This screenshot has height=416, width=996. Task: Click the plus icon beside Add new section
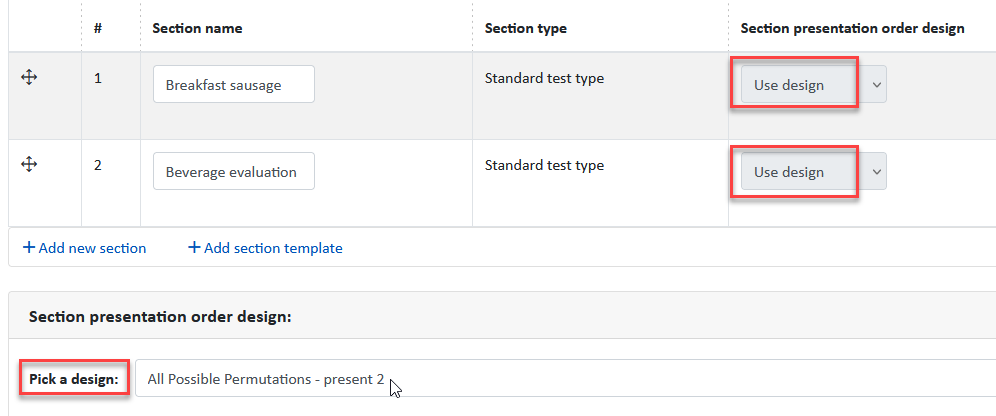point(29,248)
